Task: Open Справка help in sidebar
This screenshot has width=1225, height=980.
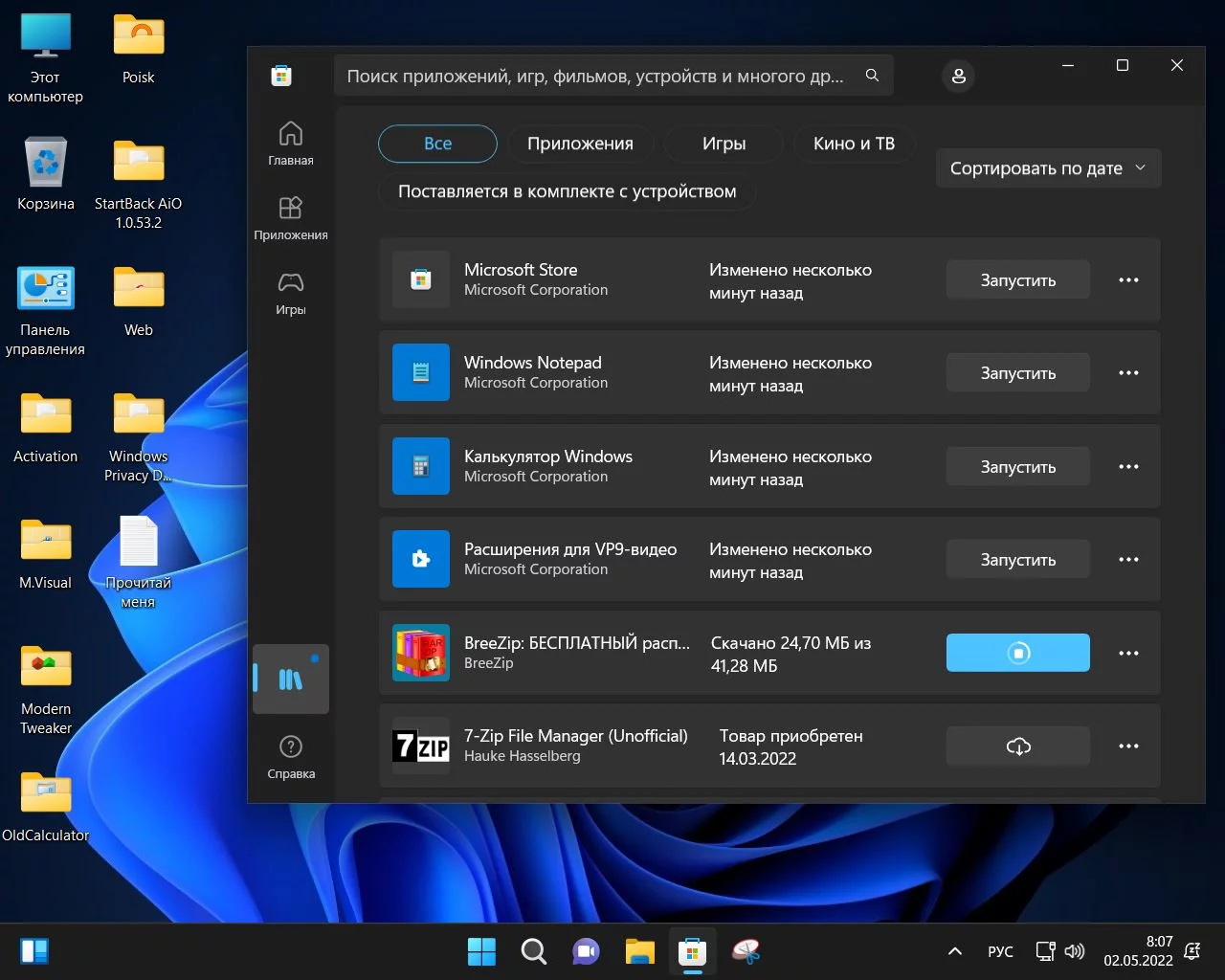Action: [291, 757]
